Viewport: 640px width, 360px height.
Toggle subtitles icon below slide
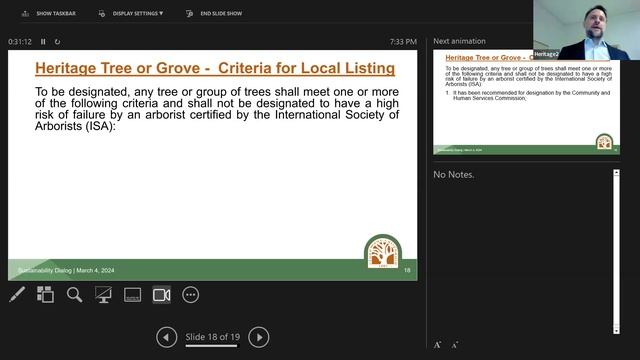point(133,295)
